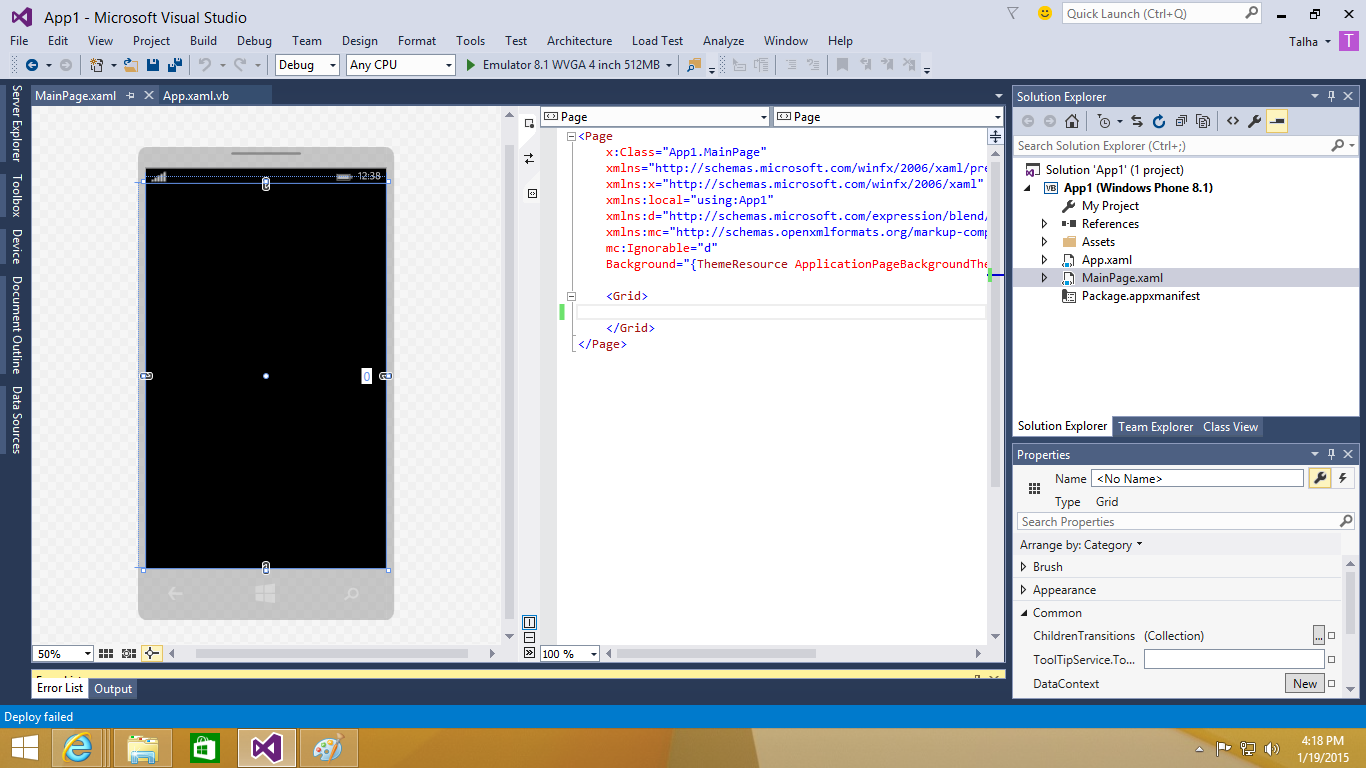Click New button for DataContext
The height and width of the screenshot is (768, 1366).
[1305, 684]
